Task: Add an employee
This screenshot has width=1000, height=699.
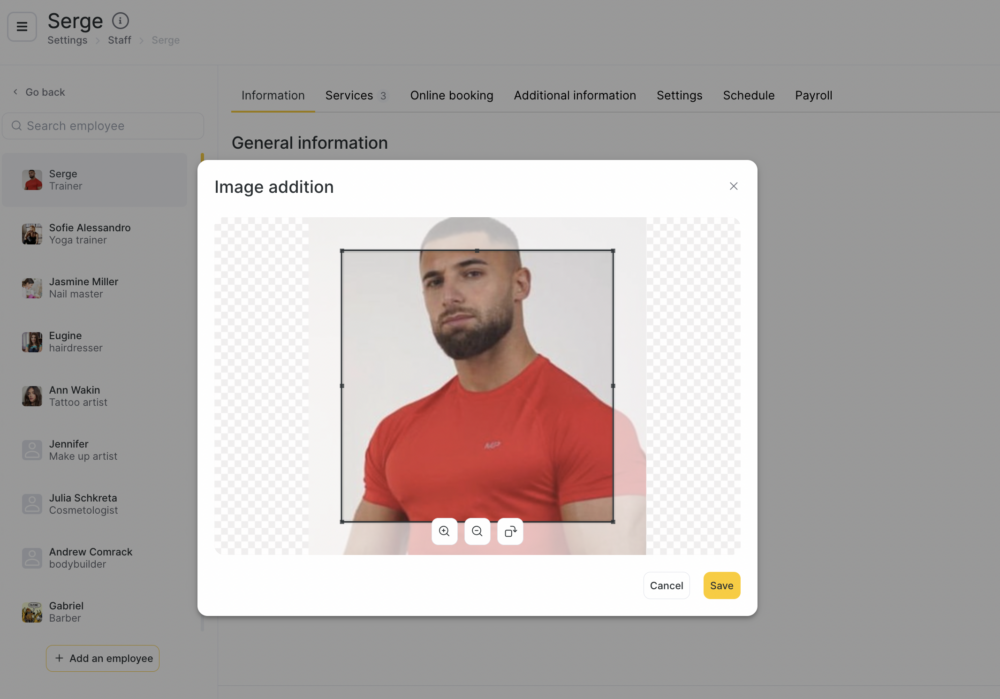Action: pyautogui.click(x=103, y=658)
